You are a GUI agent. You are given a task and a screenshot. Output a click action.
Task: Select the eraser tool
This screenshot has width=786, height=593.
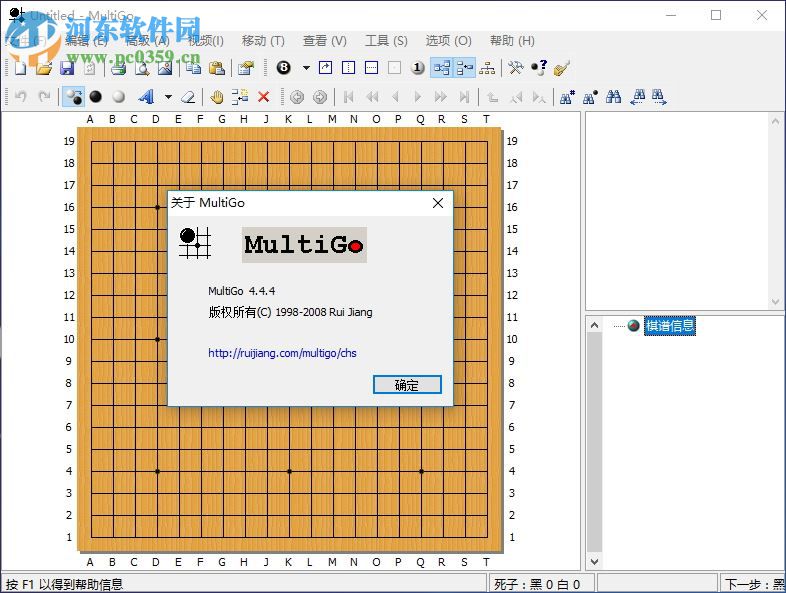[x=188, y=96]
